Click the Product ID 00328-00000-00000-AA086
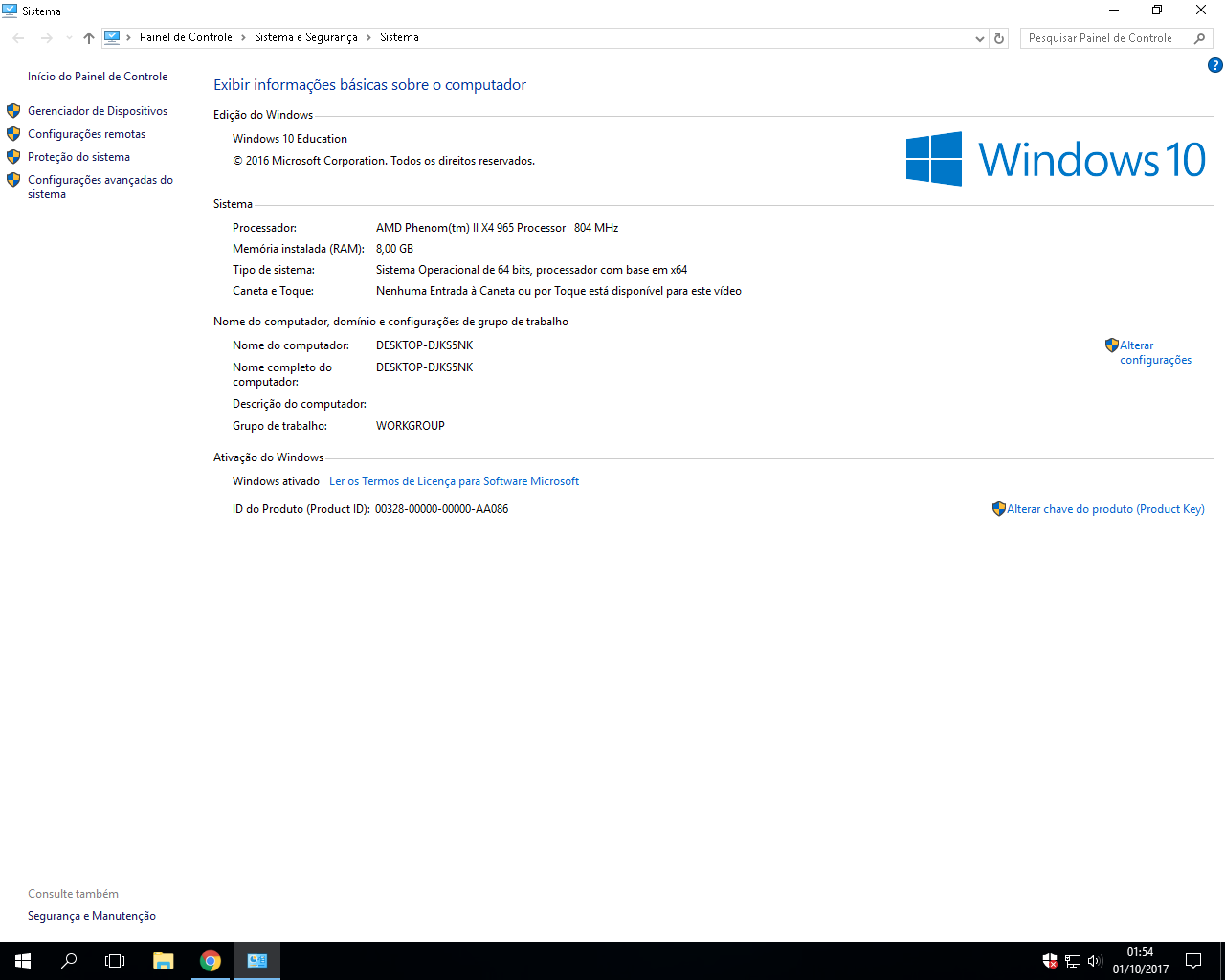The width and height of the screenshot is (1225, 980). [x=441, y=509]
